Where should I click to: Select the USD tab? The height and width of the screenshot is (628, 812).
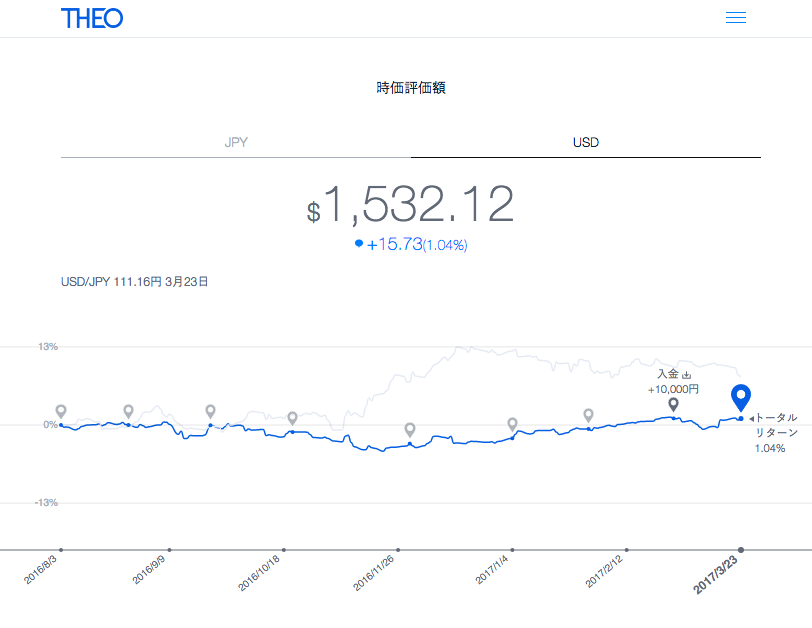pyautogui.click(x=586, y=142)
